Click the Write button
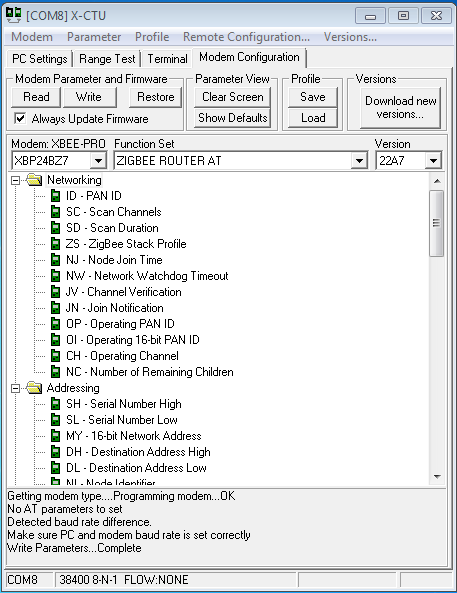This screenshot has height=593, width=457. click(x=89, y=97)
